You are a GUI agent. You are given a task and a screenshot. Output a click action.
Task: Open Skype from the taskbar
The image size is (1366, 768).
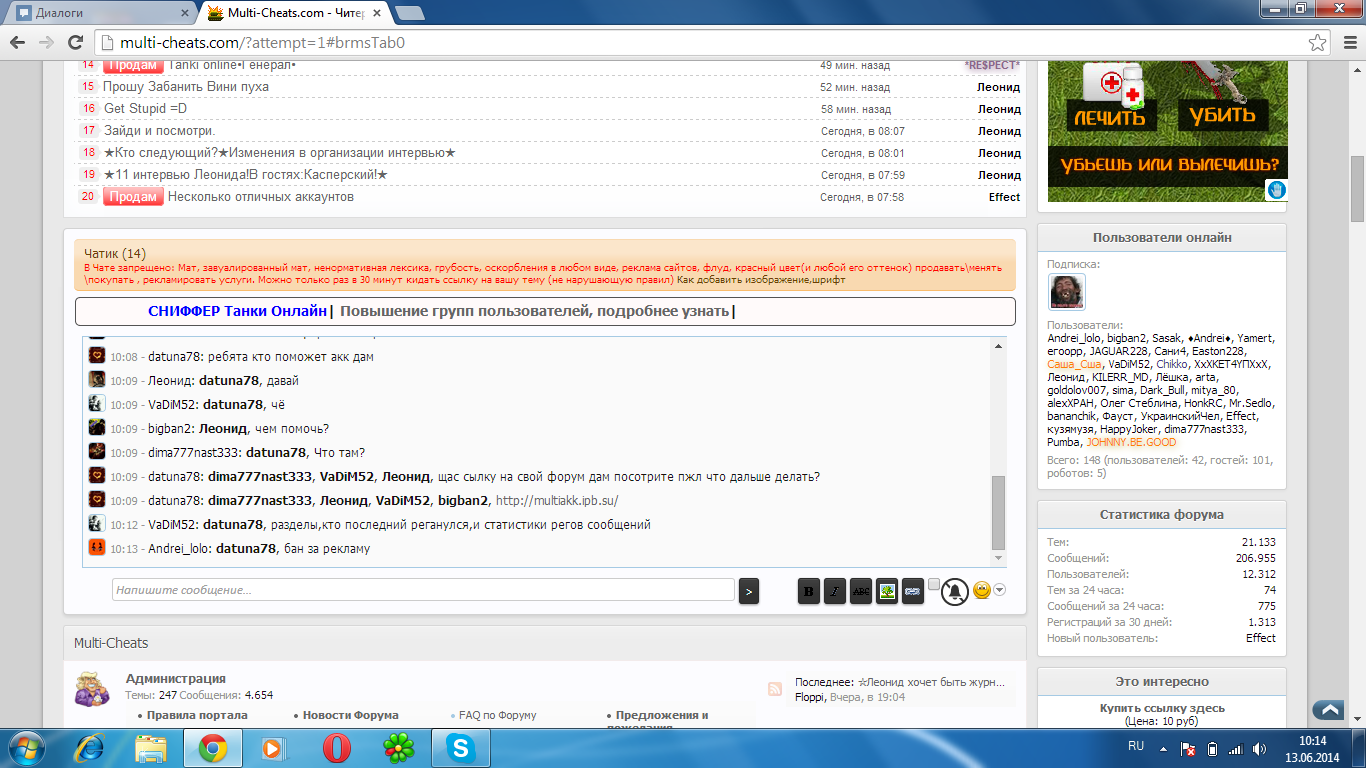460,747
